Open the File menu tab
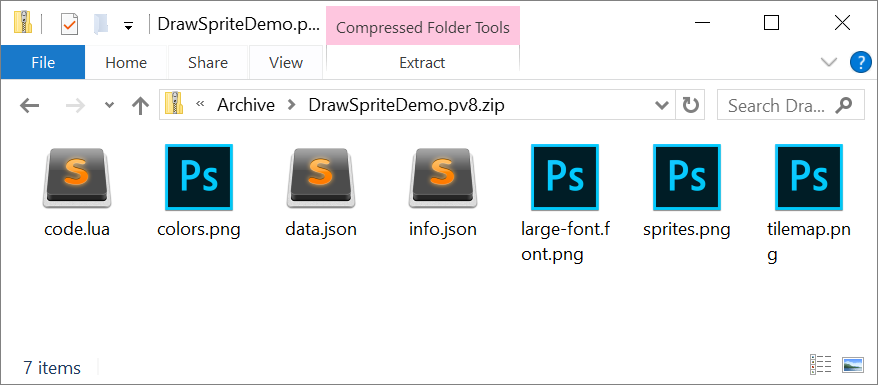878x385 pixels. coord(43,62)
